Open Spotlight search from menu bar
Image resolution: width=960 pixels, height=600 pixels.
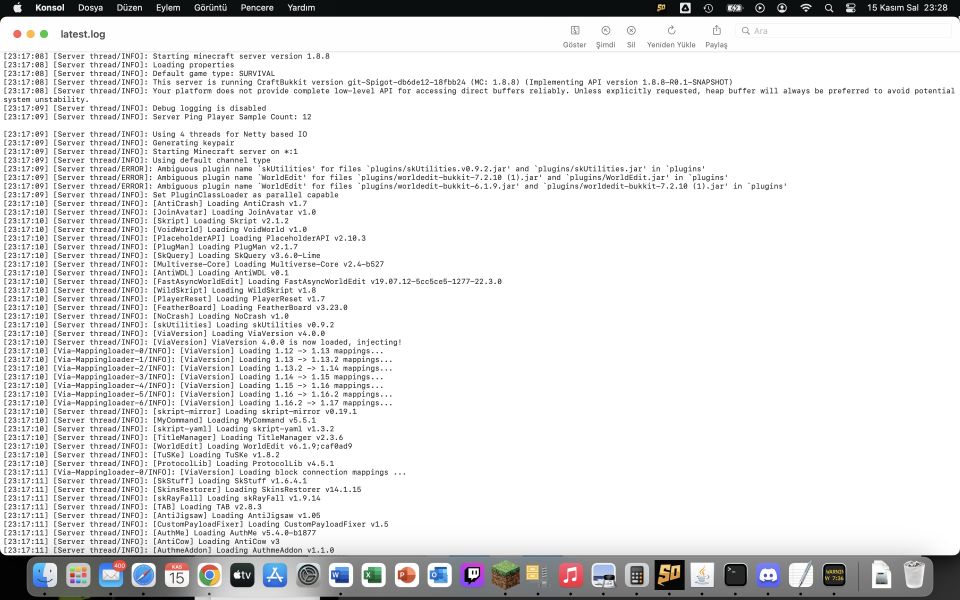click(829, 8)
